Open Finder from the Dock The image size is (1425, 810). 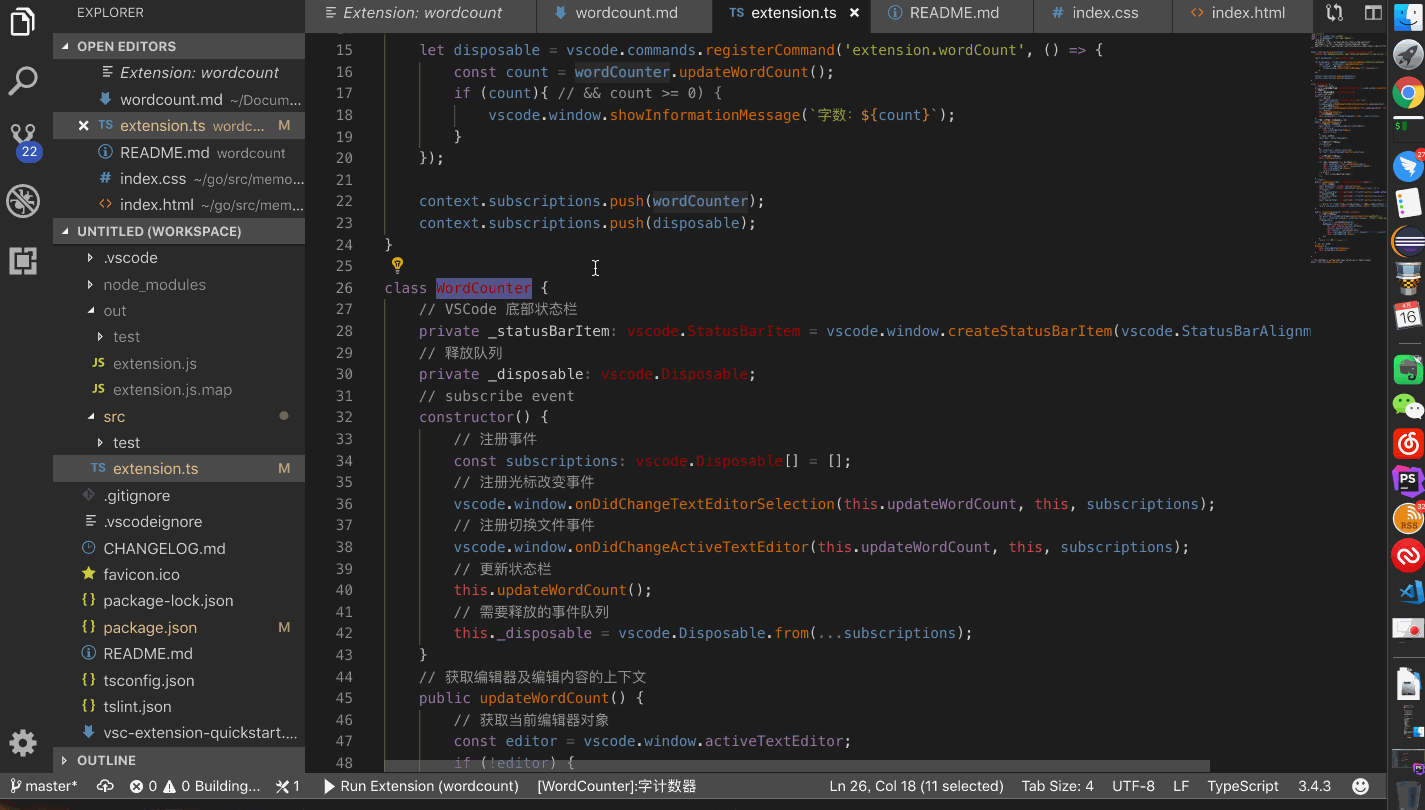pos(1408,17)
